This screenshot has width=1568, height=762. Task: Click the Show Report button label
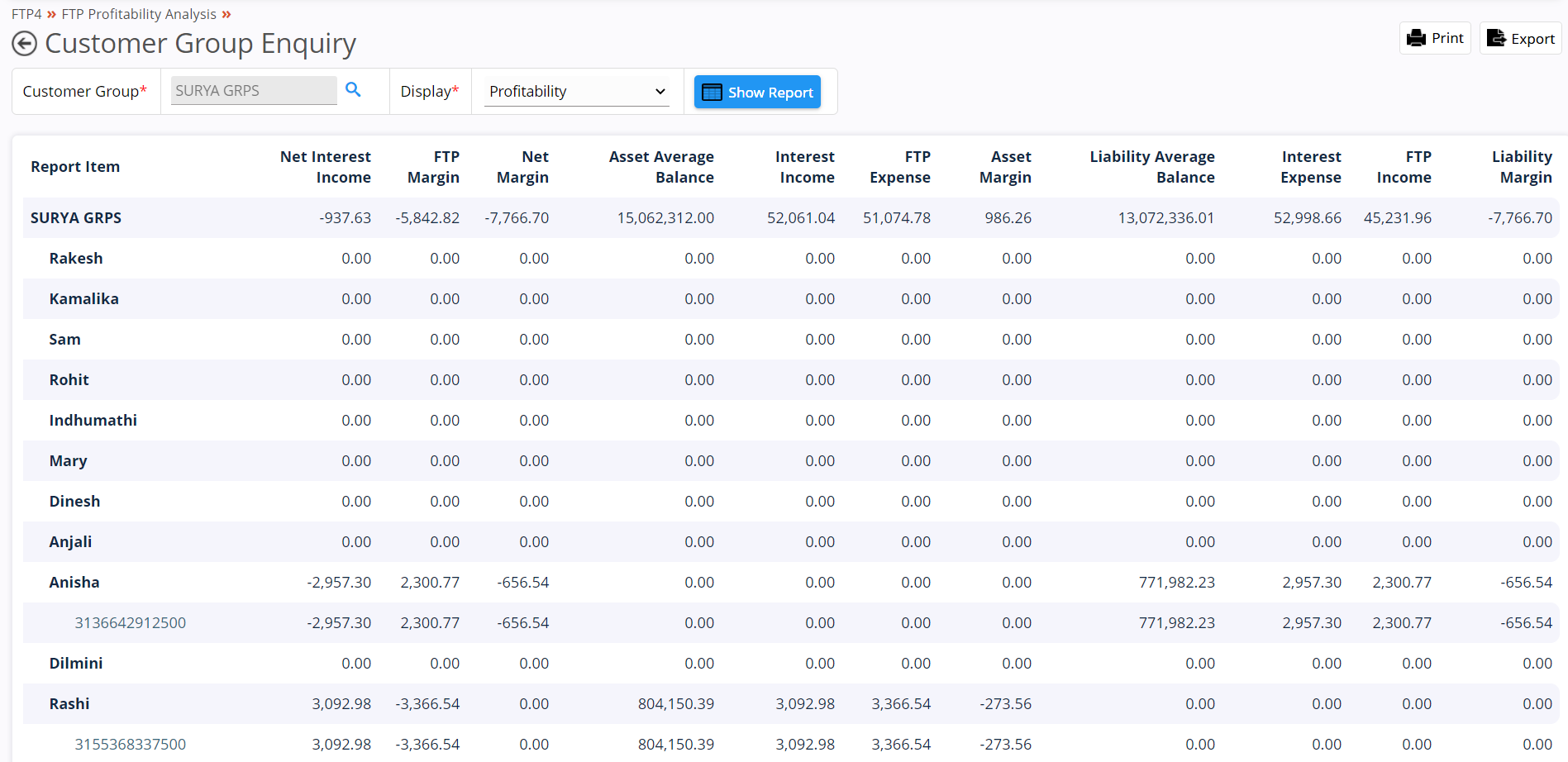pos(770,93)
